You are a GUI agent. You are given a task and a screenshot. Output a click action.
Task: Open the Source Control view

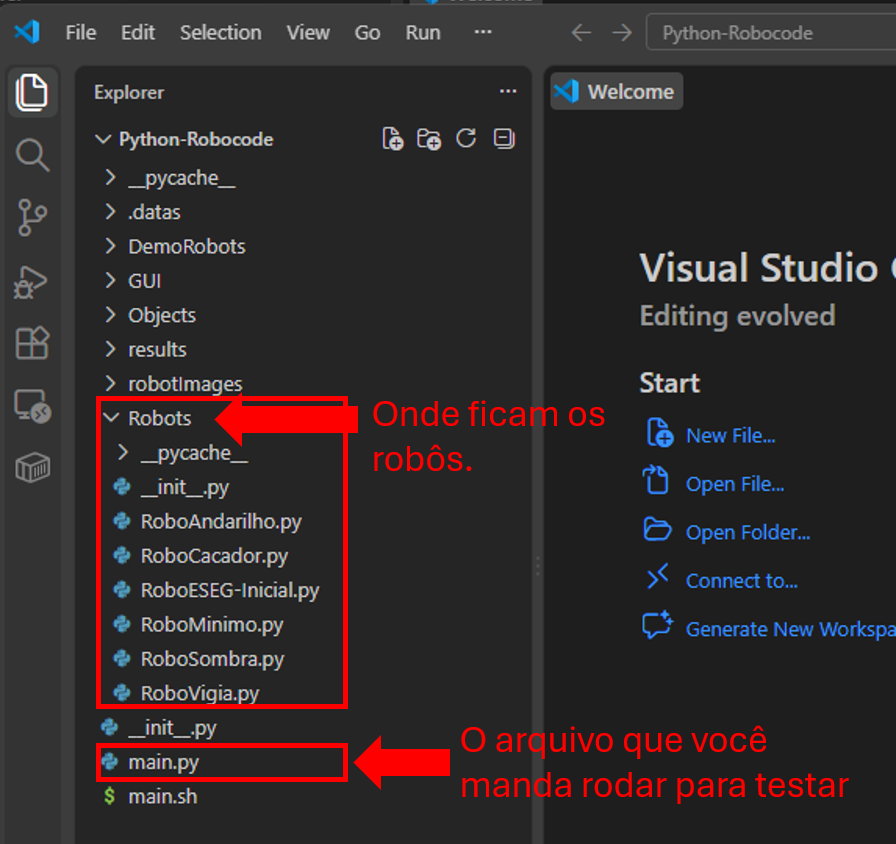pyautogui.click(x=32, y=218)
